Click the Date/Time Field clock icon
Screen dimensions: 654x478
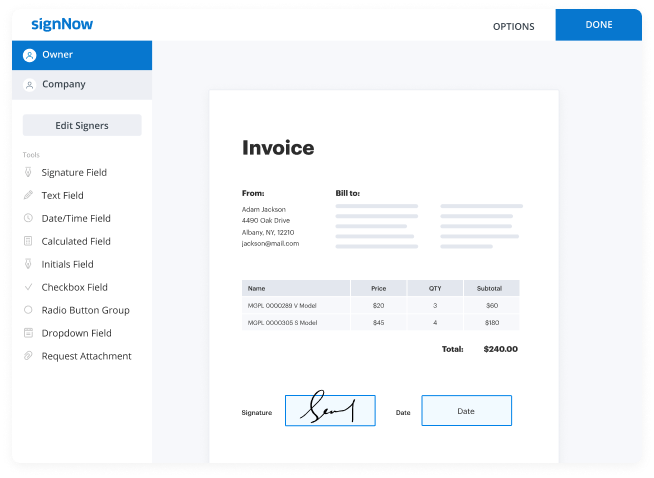tap(28, 219)
